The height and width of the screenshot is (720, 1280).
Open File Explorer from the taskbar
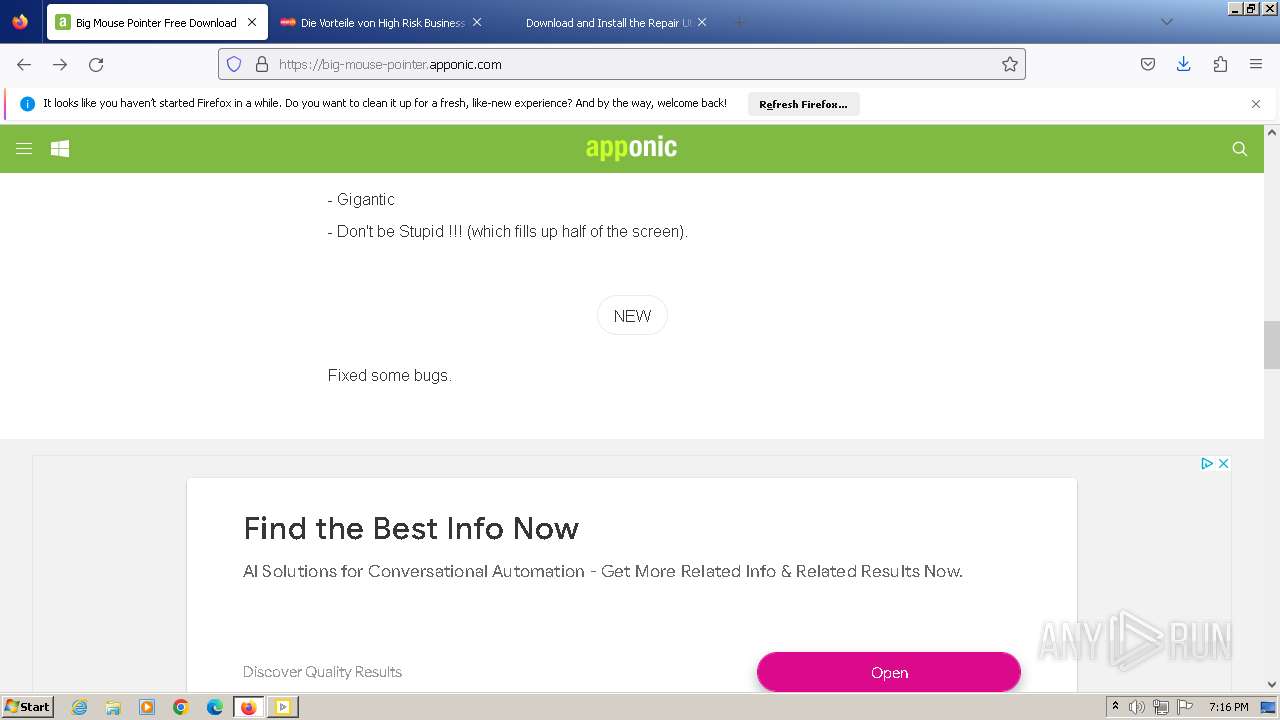(x=113, y=707)
